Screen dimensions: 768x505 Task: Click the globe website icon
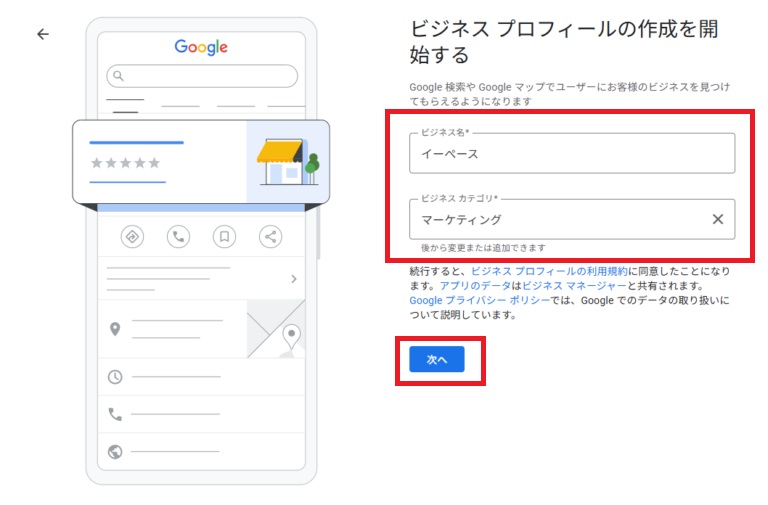pos(115,452)
